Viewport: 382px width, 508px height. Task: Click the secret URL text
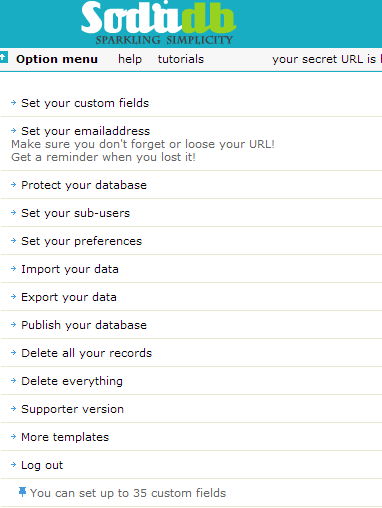(x=327, y=59)
